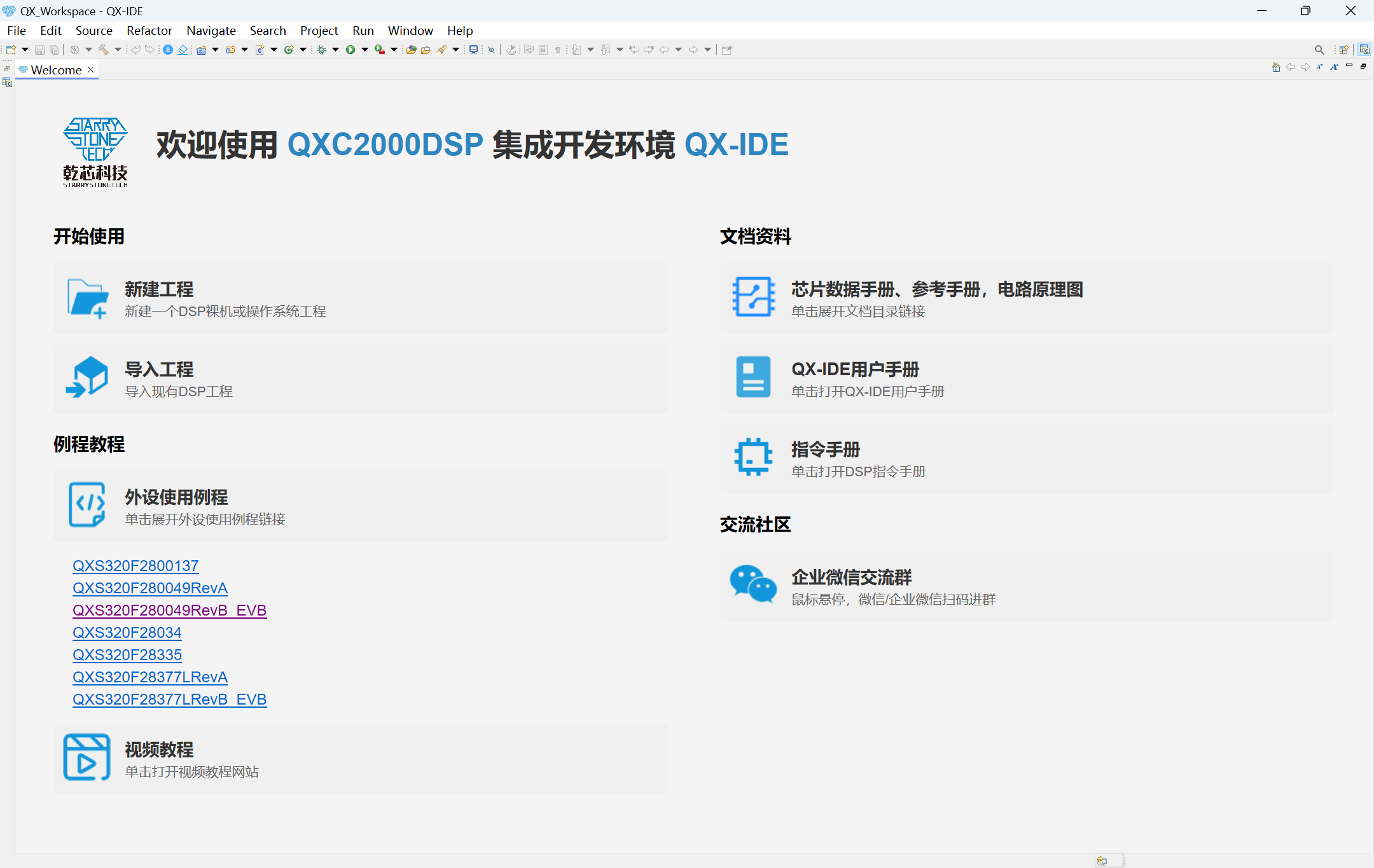Open the QXS320F28335 example link
The height and width of the screenshot is (868, 1374).
click(x=127, y=654)
